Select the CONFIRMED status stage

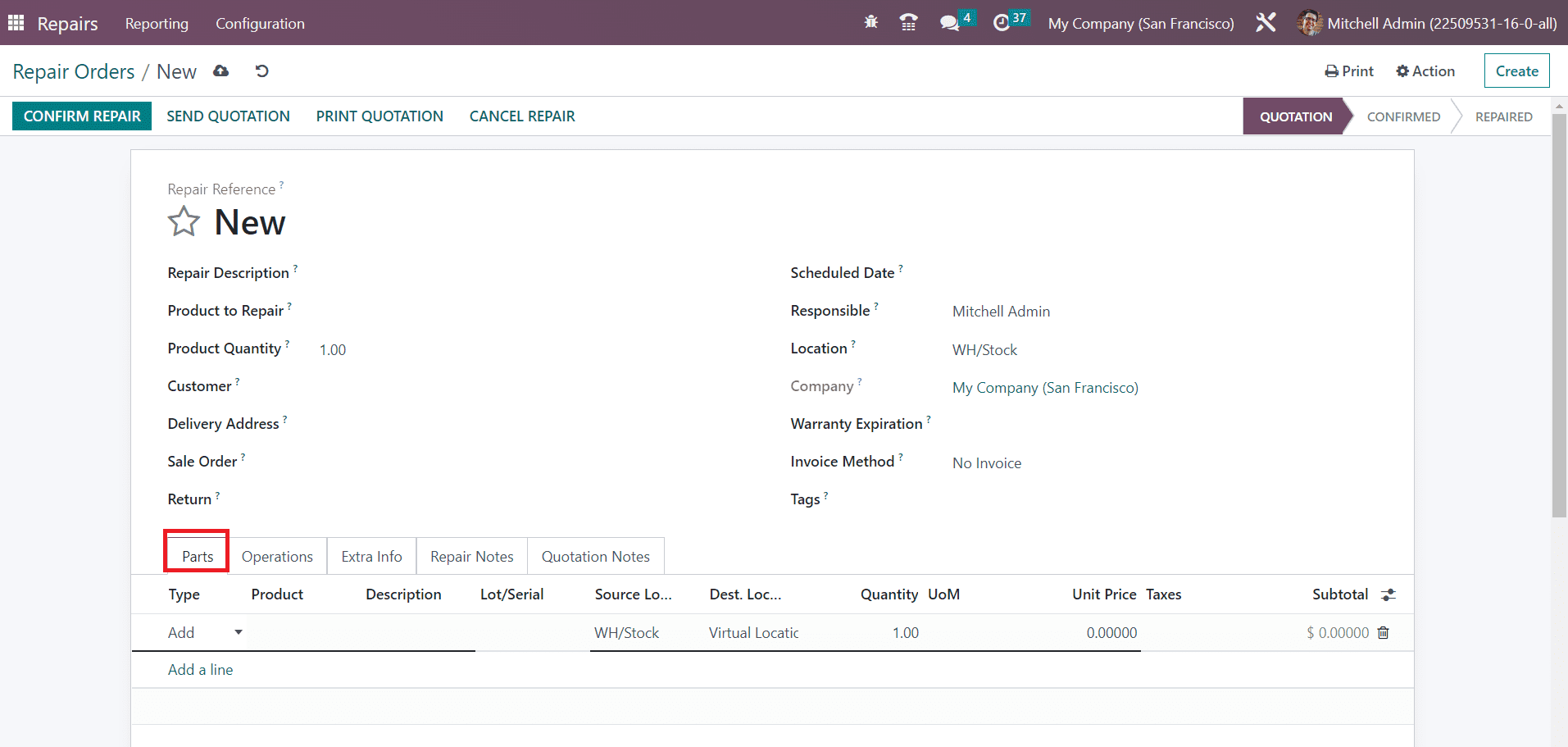point(1403,116)
